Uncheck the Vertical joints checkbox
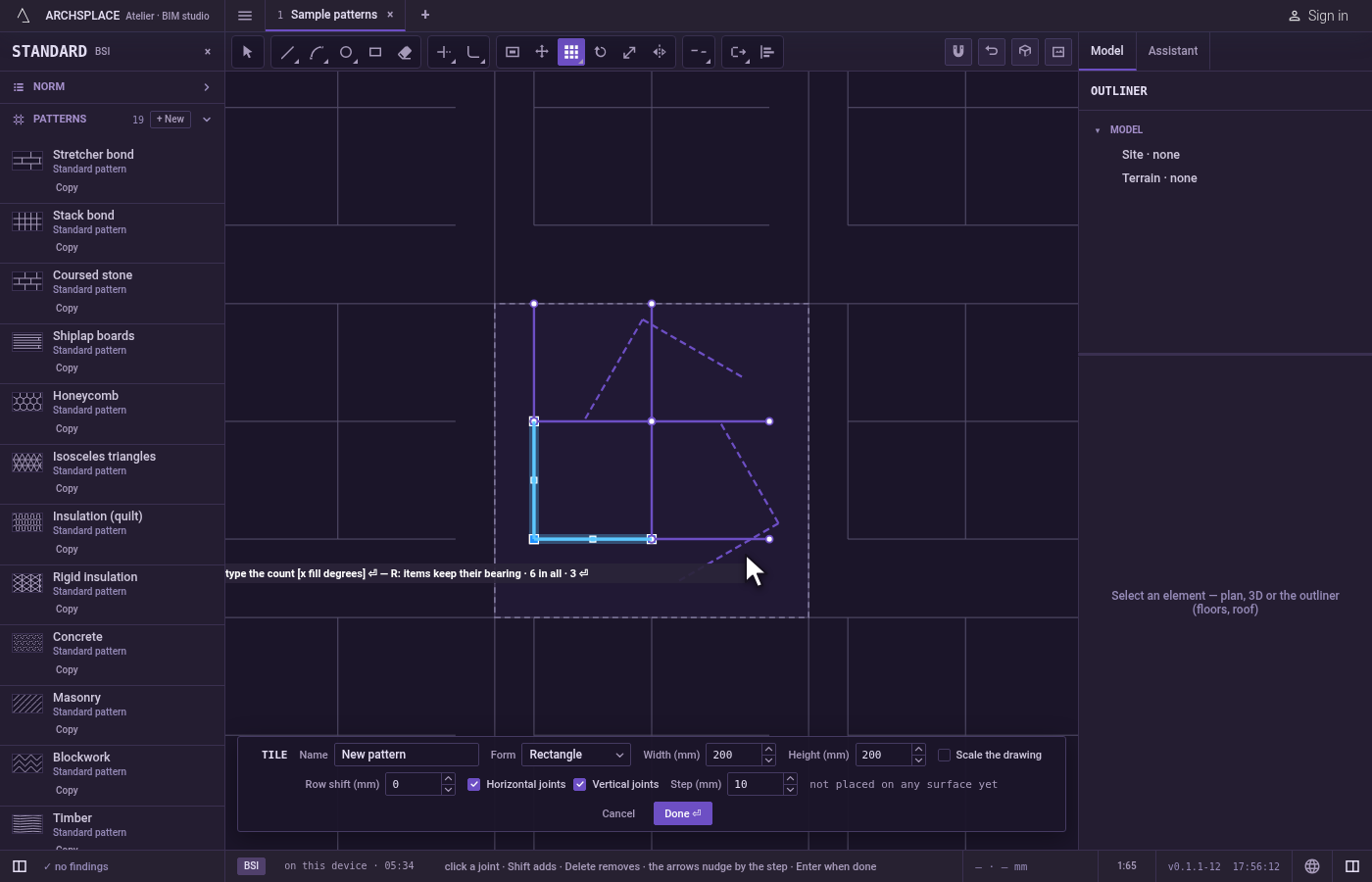Image resolution: width=1372 pixels, height=882 pixels. tap(580, 784)
